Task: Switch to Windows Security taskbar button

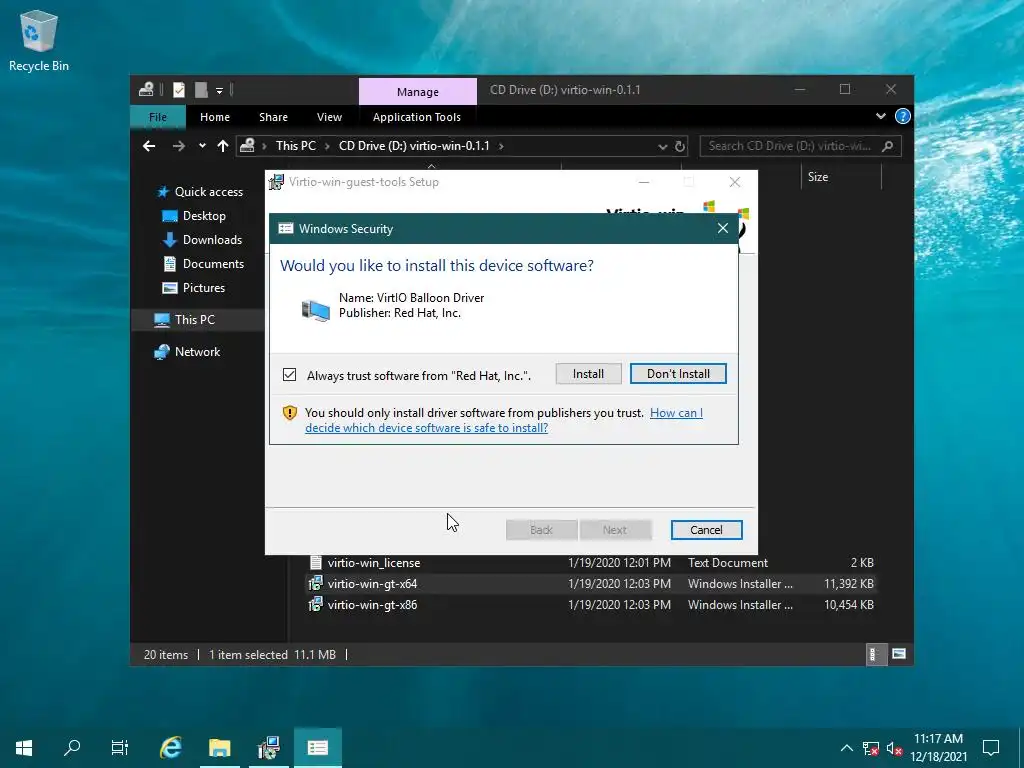Action: point(318,748)
